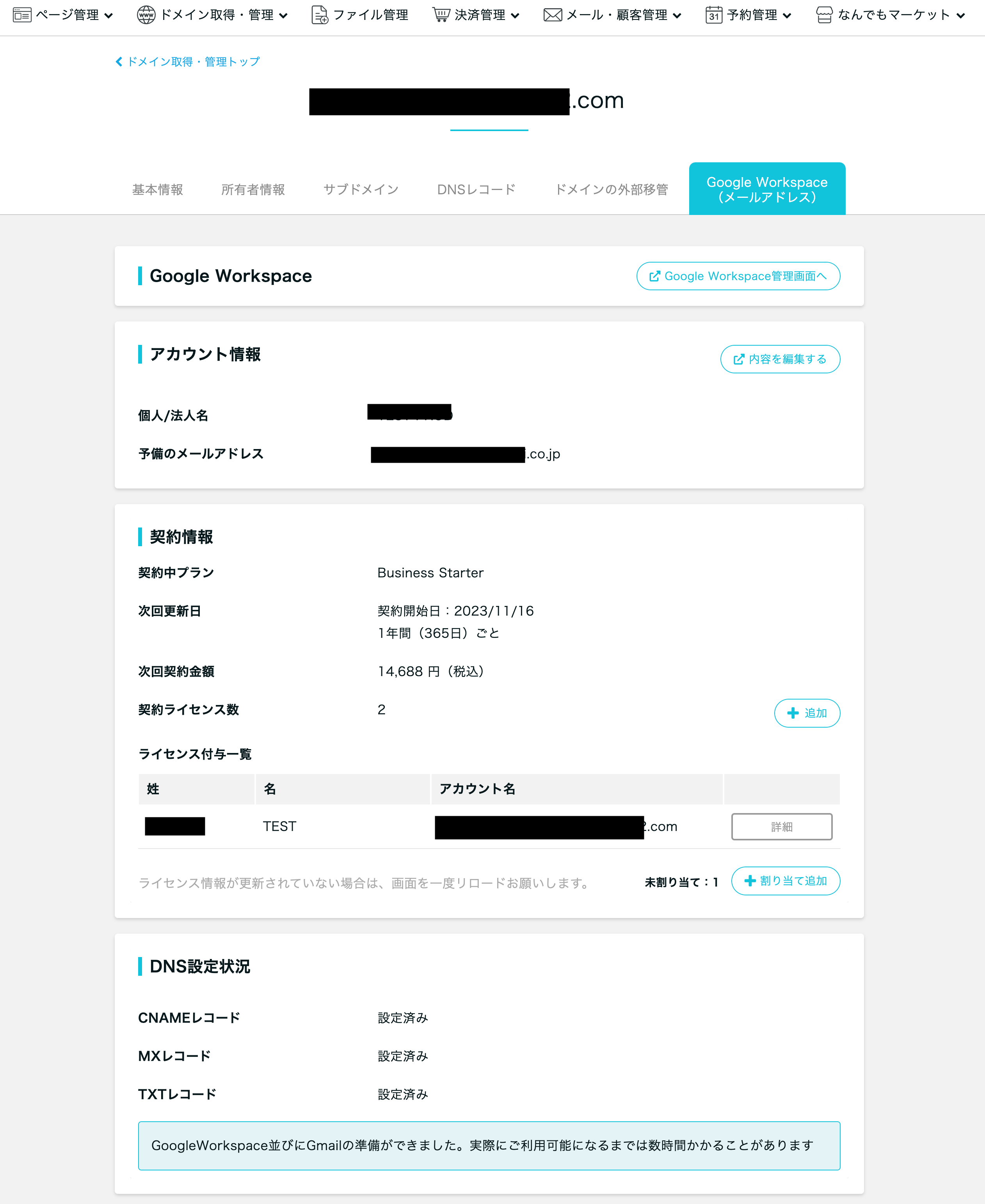985x1204 pixels.
Task: Open the 決済管理 menu
Action: pyautogui.click(x=475, y=15)
